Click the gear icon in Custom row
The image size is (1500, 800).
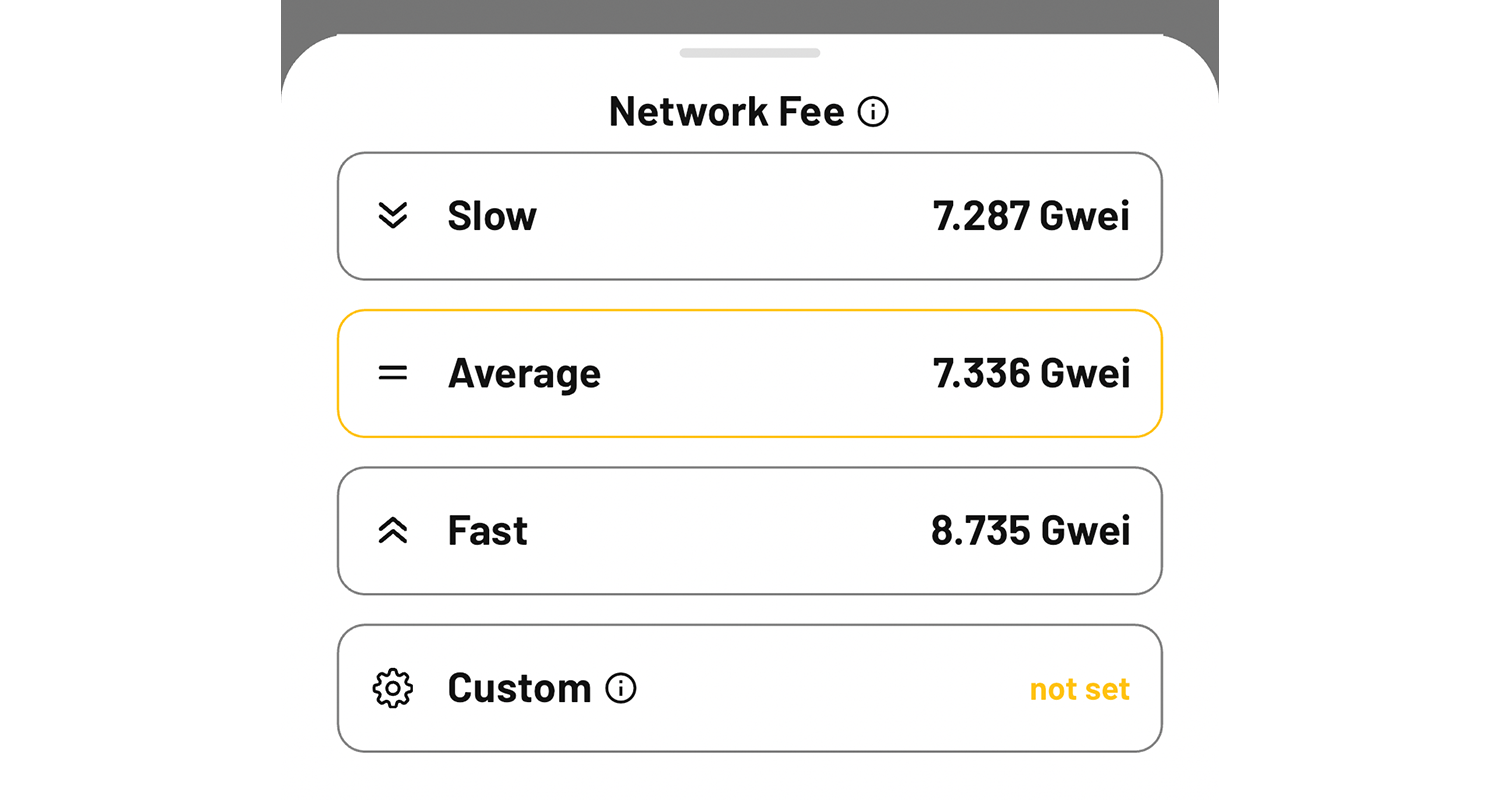393,689
